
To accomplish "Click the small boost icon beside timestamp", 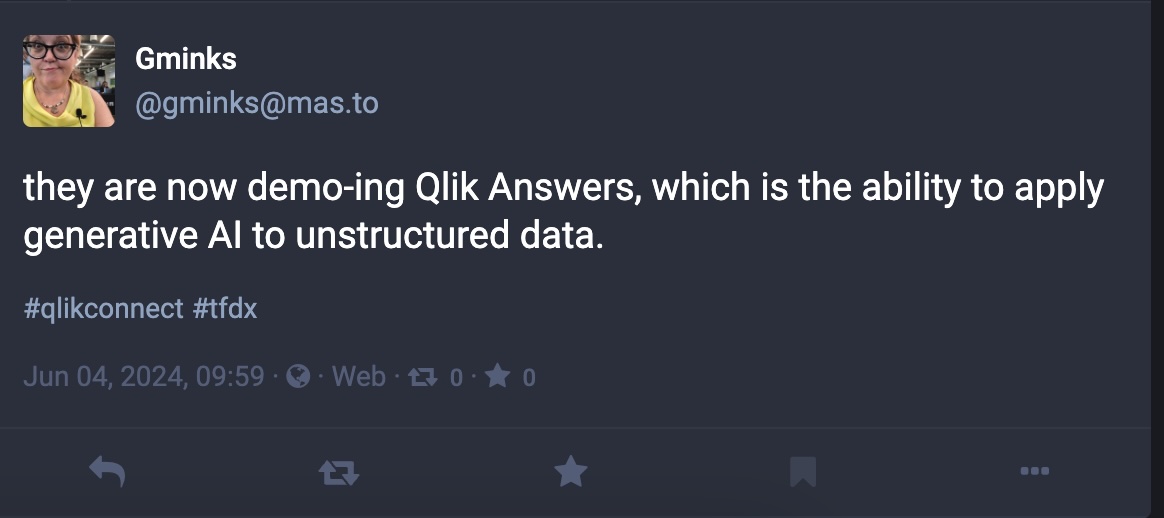I will tap(423, 378).
